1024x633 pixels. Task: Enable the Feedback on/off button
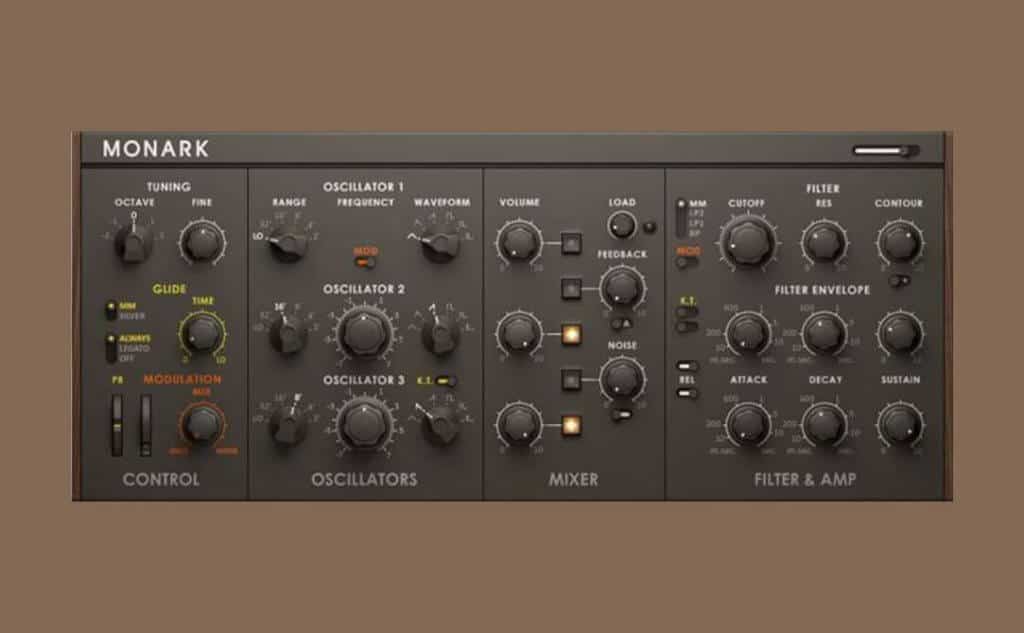[x=571, y=288]
